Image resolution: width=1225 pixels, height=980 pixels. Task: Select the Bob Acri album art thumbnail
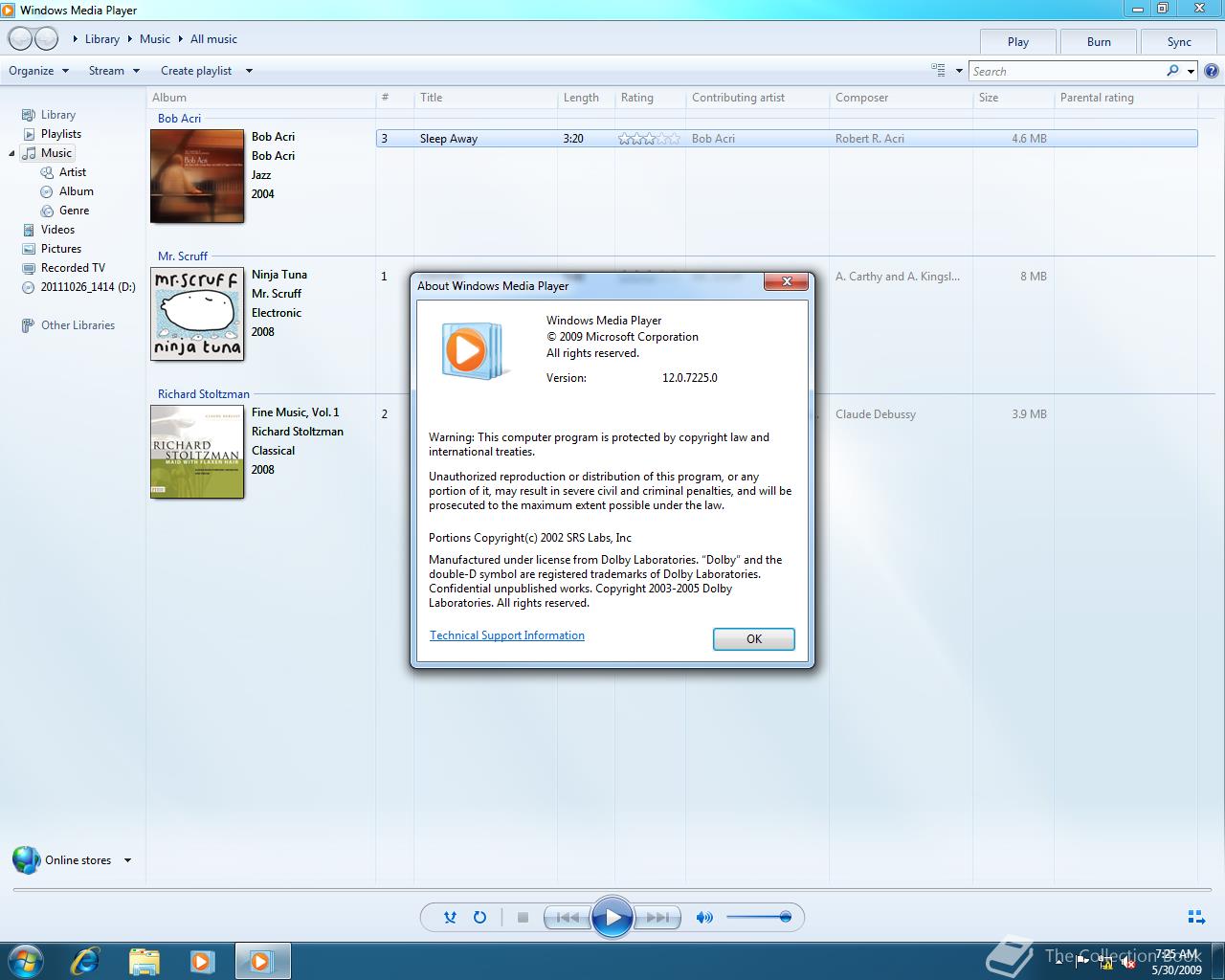(x=197, y=176)
